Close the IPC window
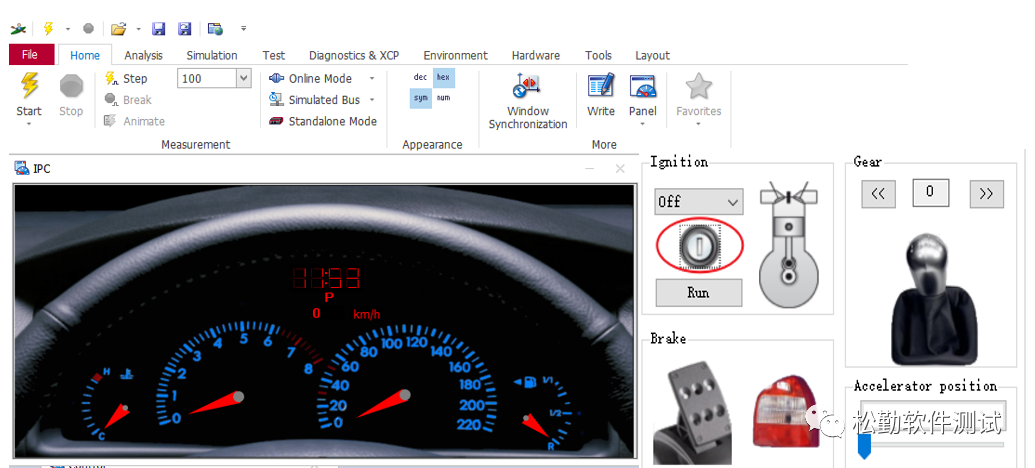The width and height of the screenshot is (1035, 468). pos(620,169)
